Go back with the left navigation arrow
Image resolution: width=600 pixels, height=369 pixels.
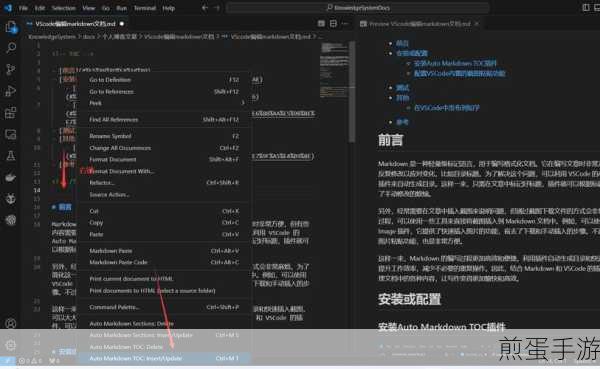pos(205,8)
